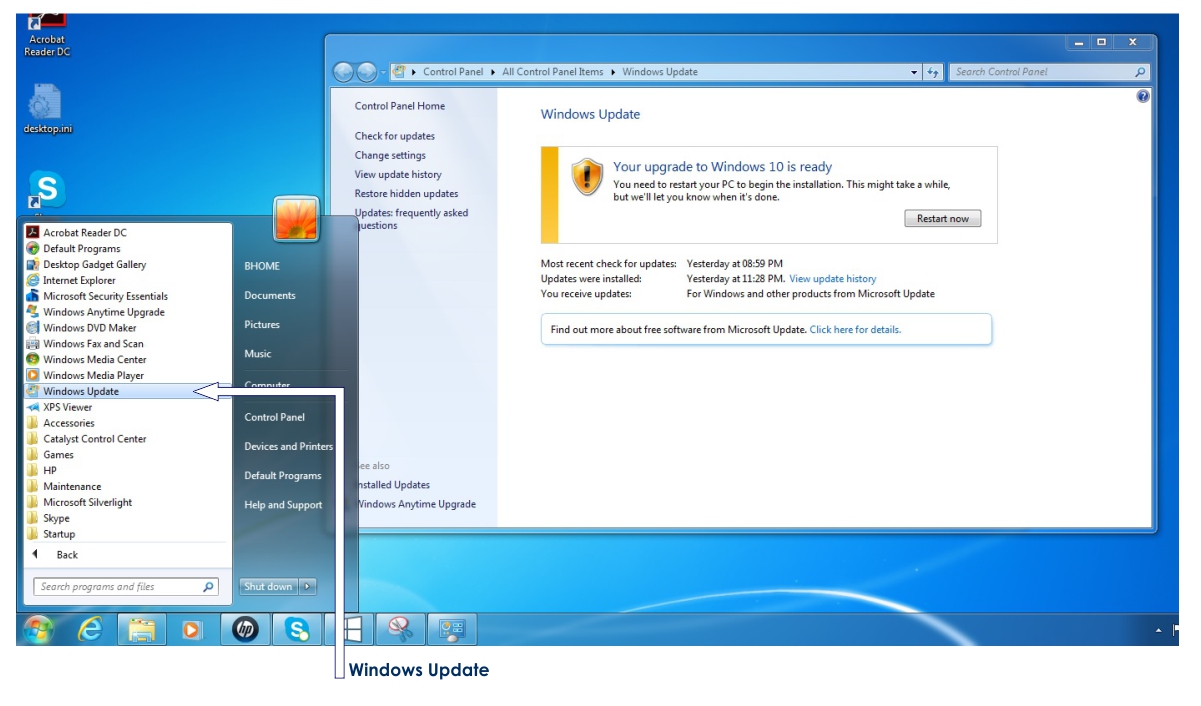
Task: Open the BHOME user folder
Action: (x=262, y=266)
